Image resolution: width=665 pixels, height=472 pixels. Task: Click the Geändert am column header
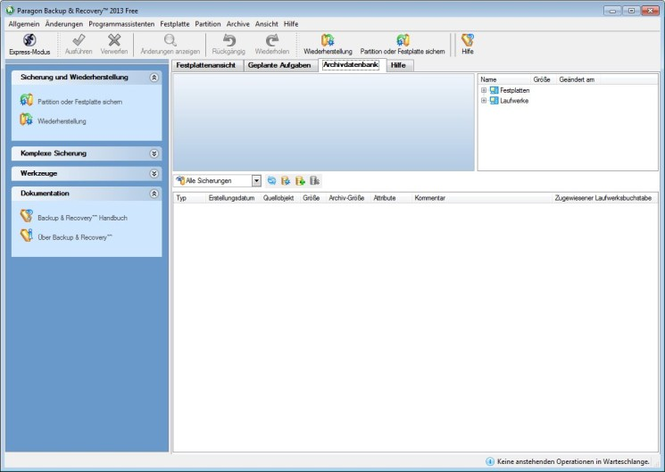(577, 79)
